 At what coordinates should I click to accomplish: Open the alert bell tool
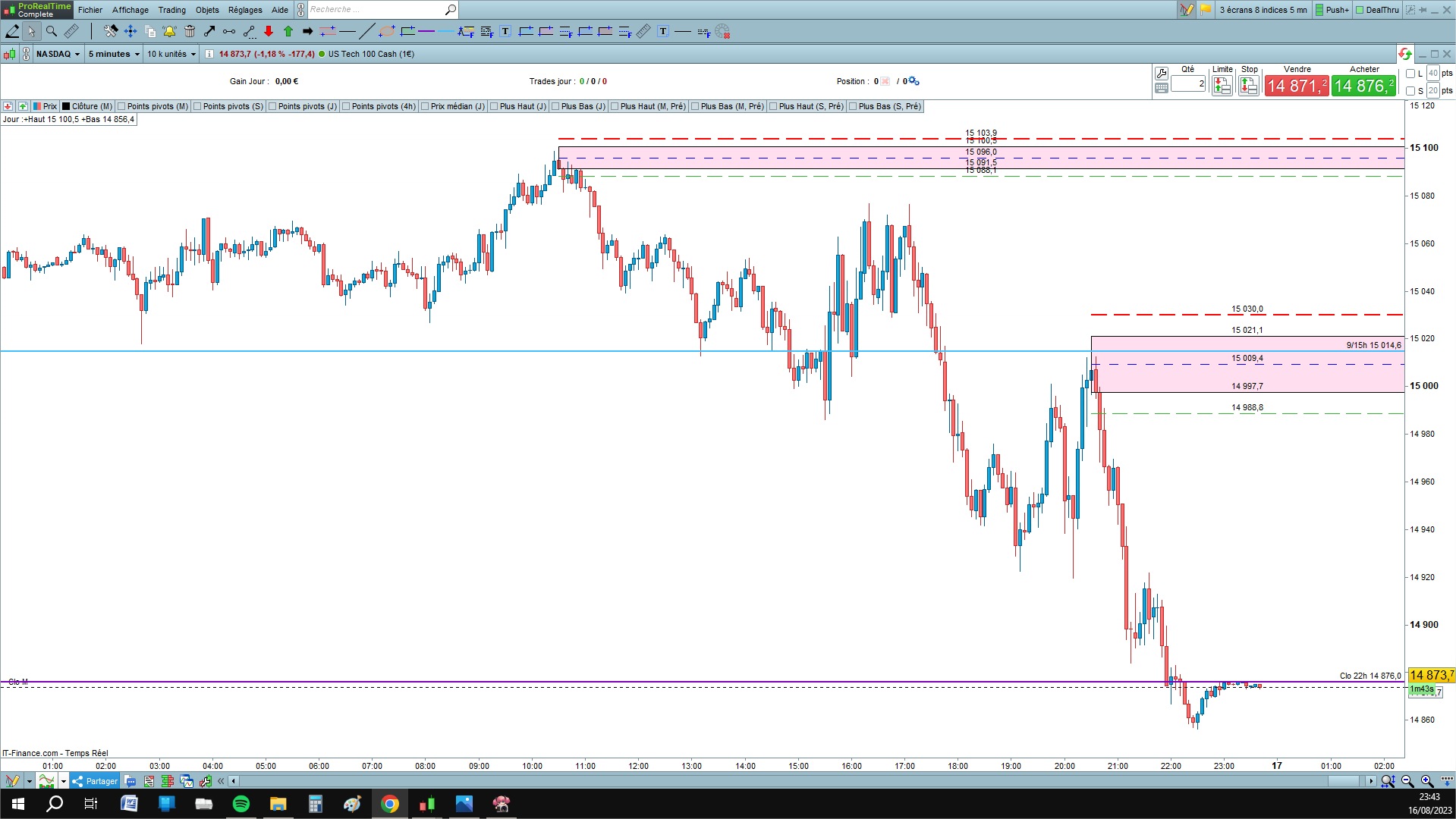(x=169, y=31)
